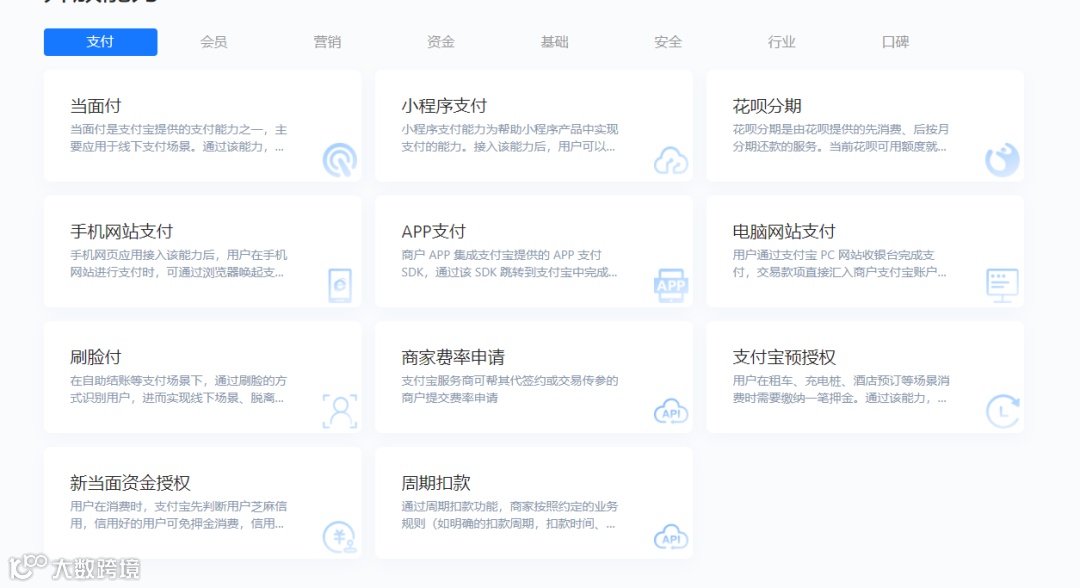Switch to the 会员 tab

[214, 42]
